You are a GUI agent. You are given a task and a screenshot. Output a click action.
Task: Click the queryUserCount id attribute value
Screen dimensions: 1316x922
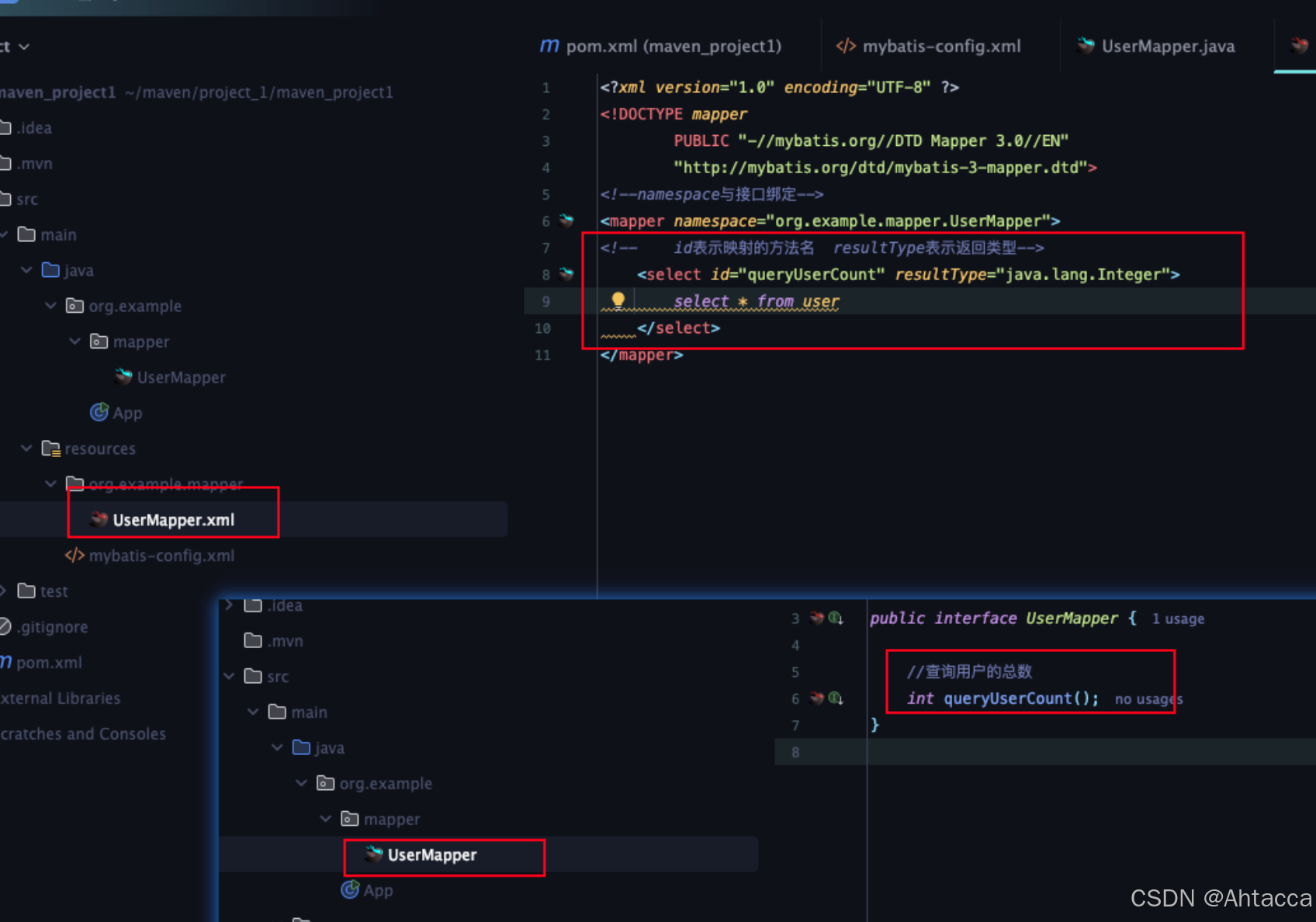tap(812, 275)
